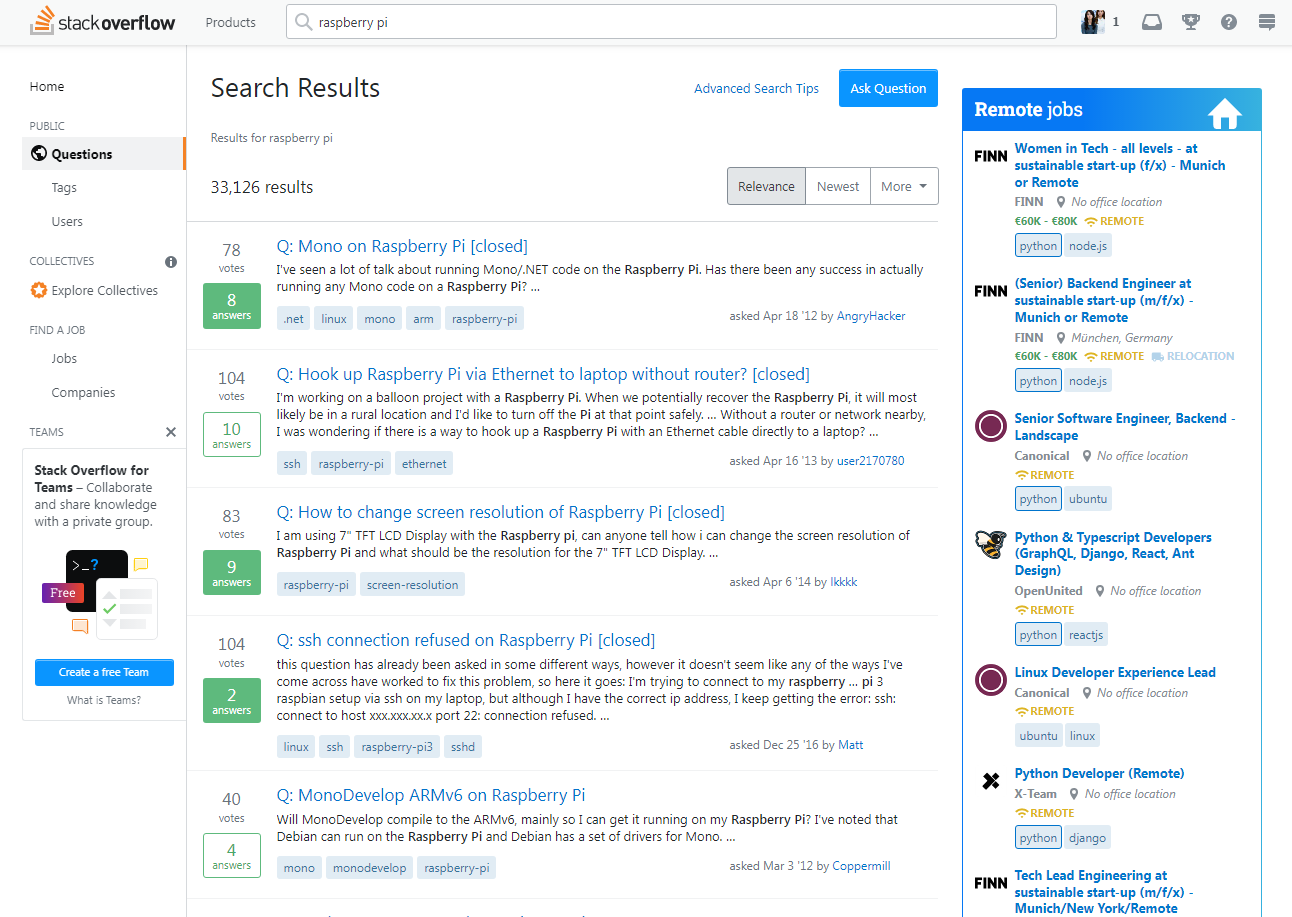This screenshot has width=1292, height=917.
Task: Click the X-Team logo
Action: click(x=991, y=781)
